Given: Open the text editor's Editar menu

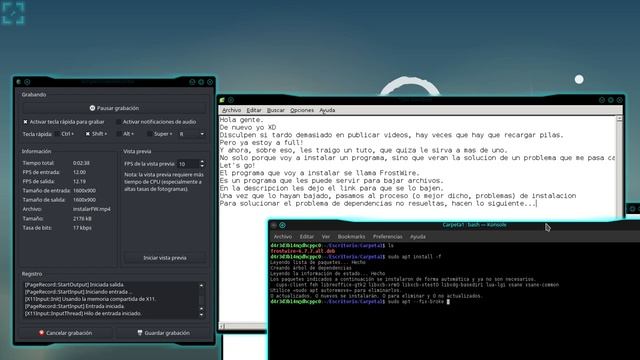Looking at the screenshot, I should pos(254,110).
